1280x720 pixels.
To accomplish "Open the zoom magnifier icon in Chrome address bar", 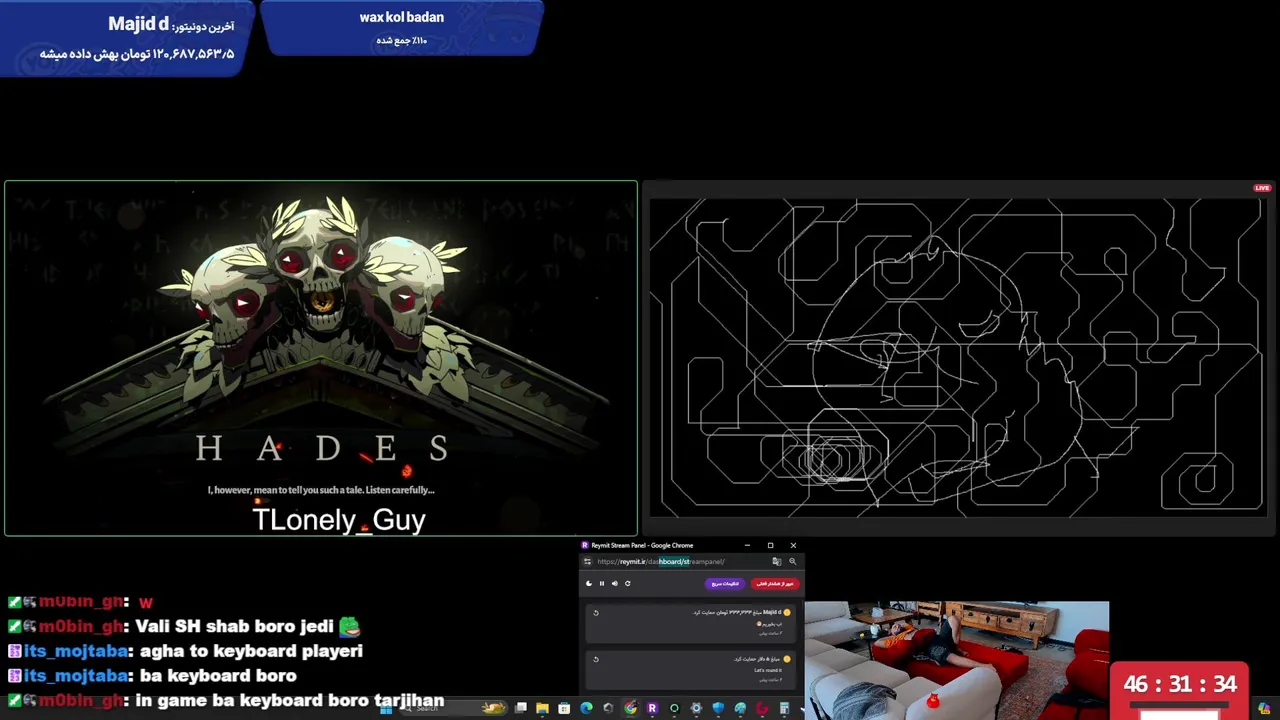I will 793,561.
